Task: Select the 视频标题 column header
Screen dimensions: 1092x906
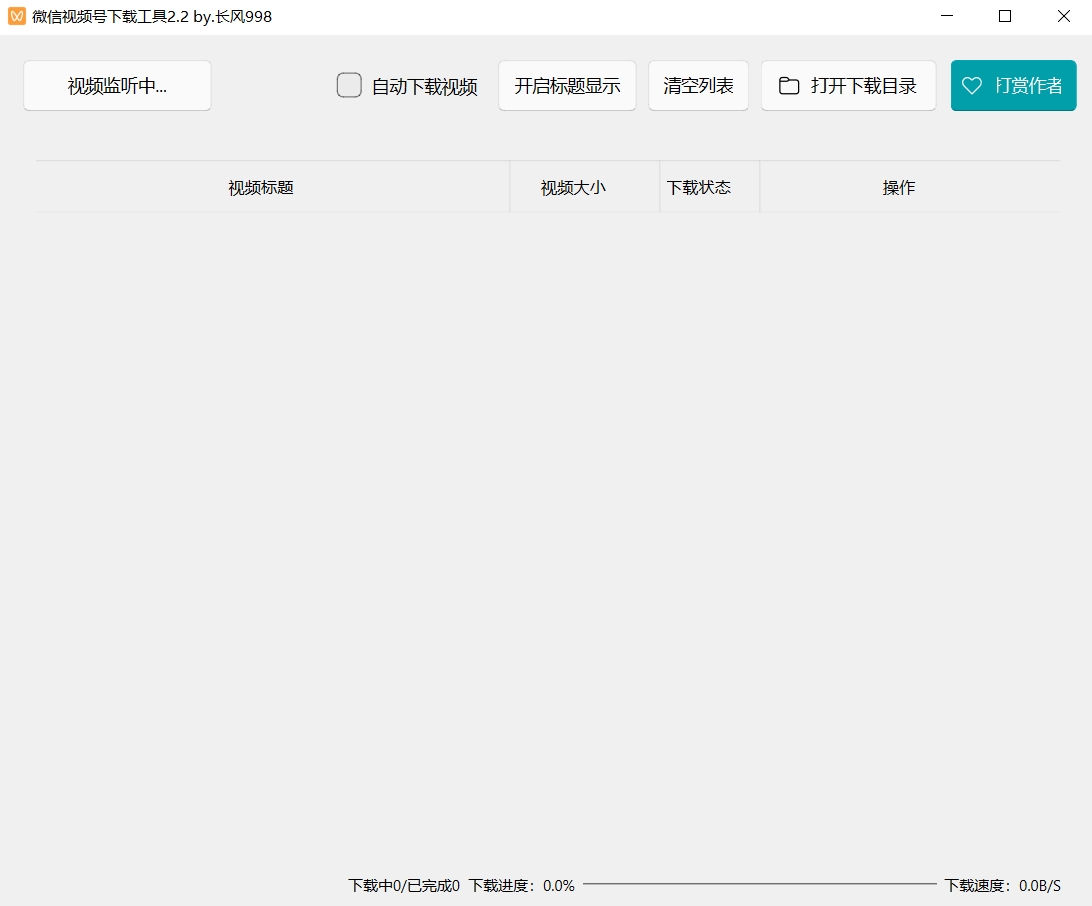Action: 261,188
